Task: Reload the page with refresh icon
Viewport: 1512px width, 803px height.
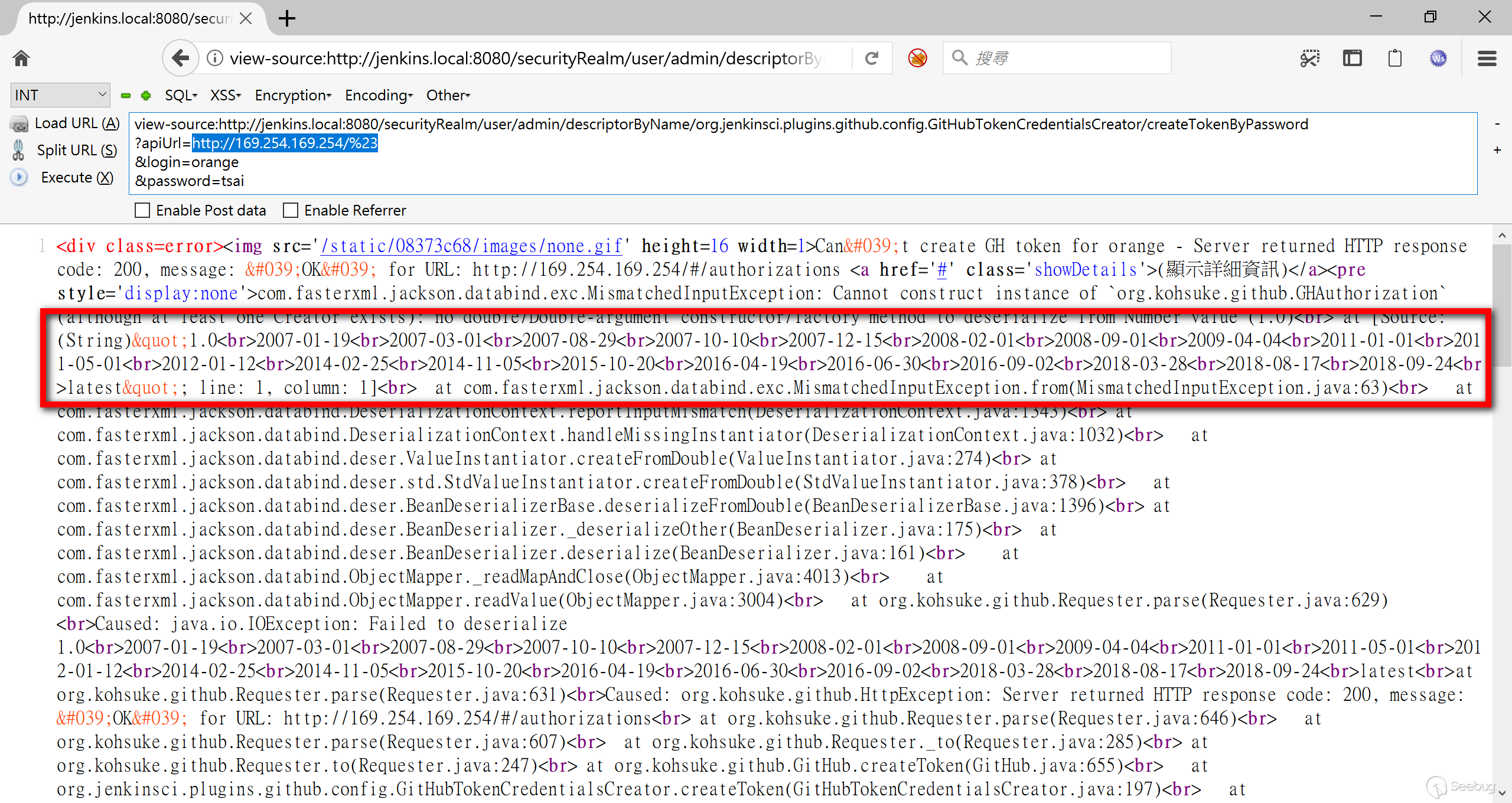Action: click(872, 58)
